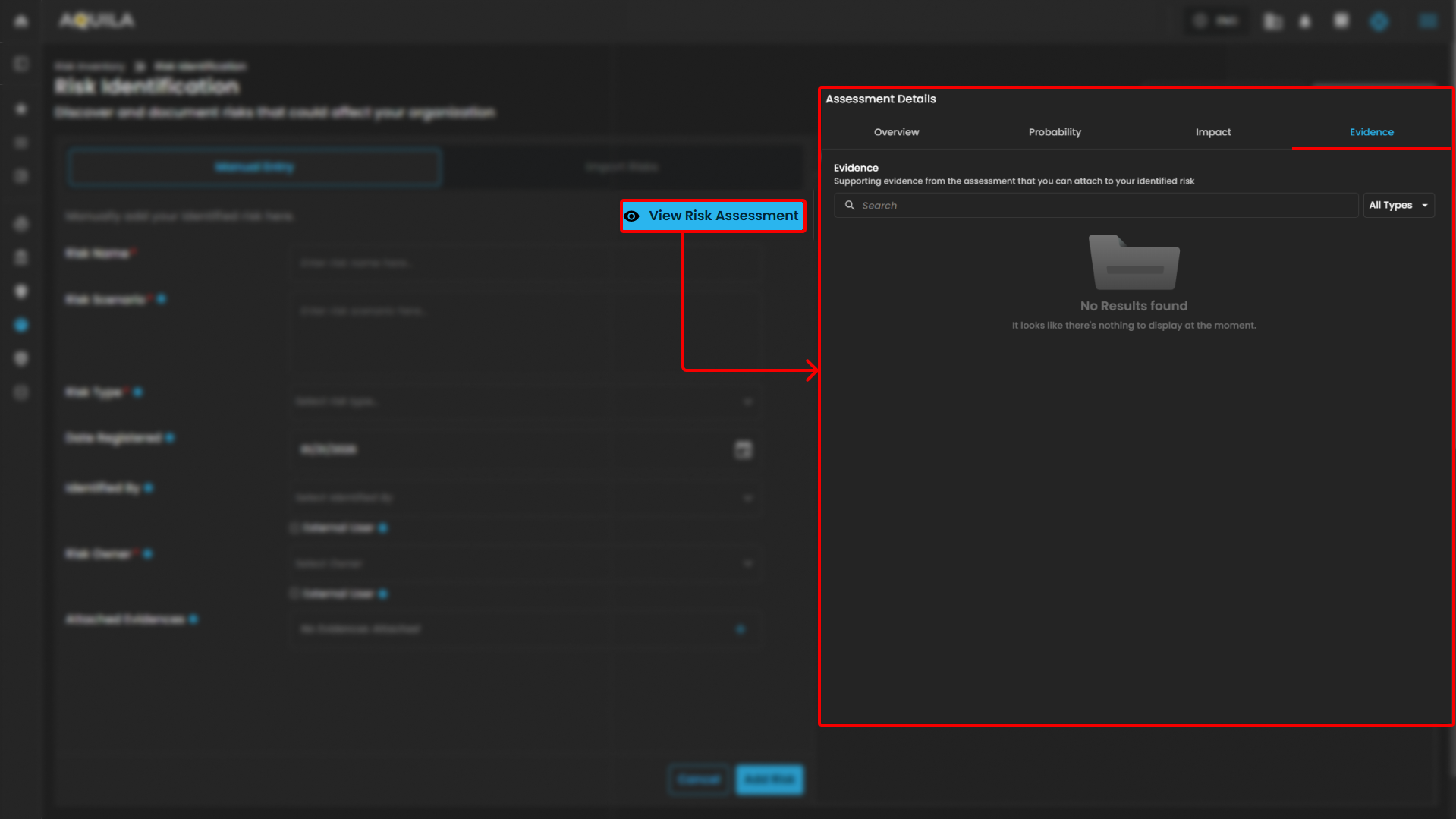Click the info icon next to Attached Evidences
Image resolution: width=1456 pixels, height=819 pixels.
coord(194,619)
